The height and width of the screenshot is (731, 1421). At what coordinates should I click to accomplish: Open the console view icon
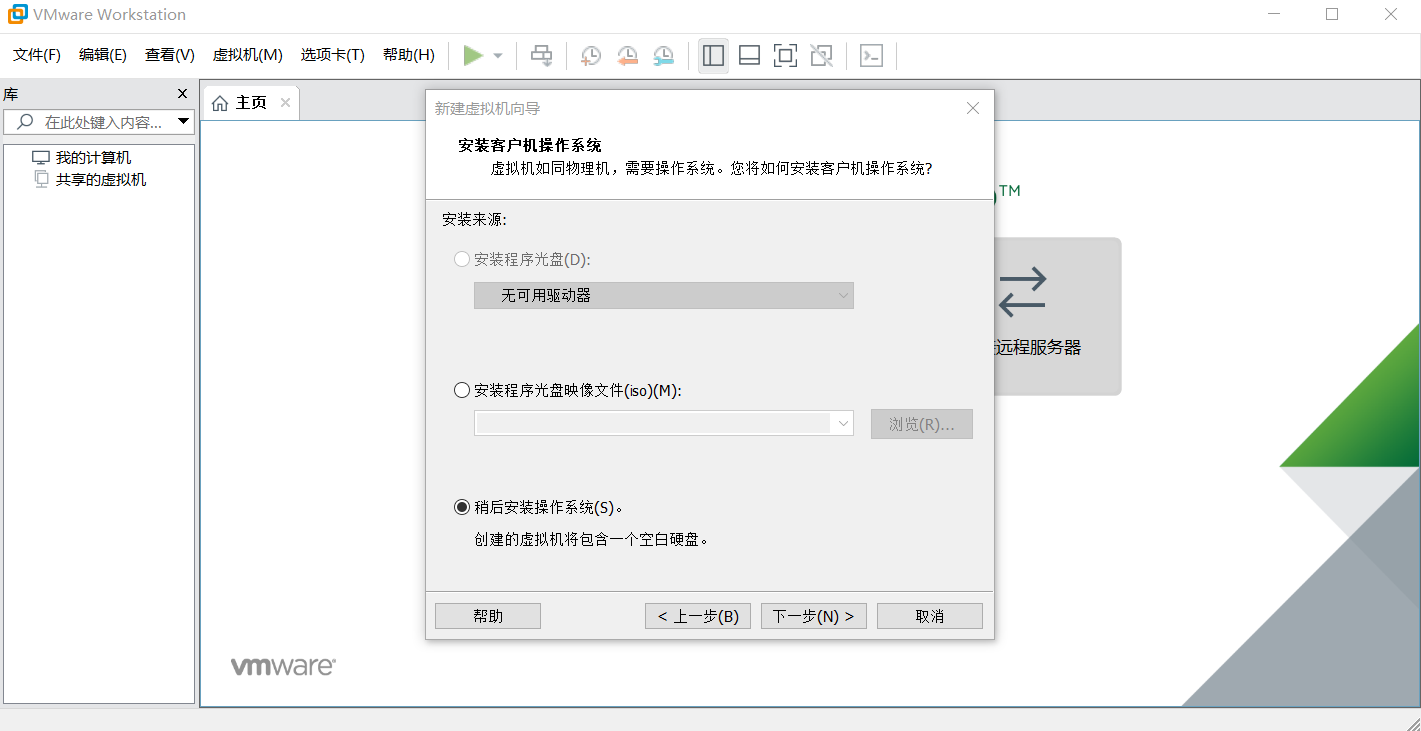(871, 56)
